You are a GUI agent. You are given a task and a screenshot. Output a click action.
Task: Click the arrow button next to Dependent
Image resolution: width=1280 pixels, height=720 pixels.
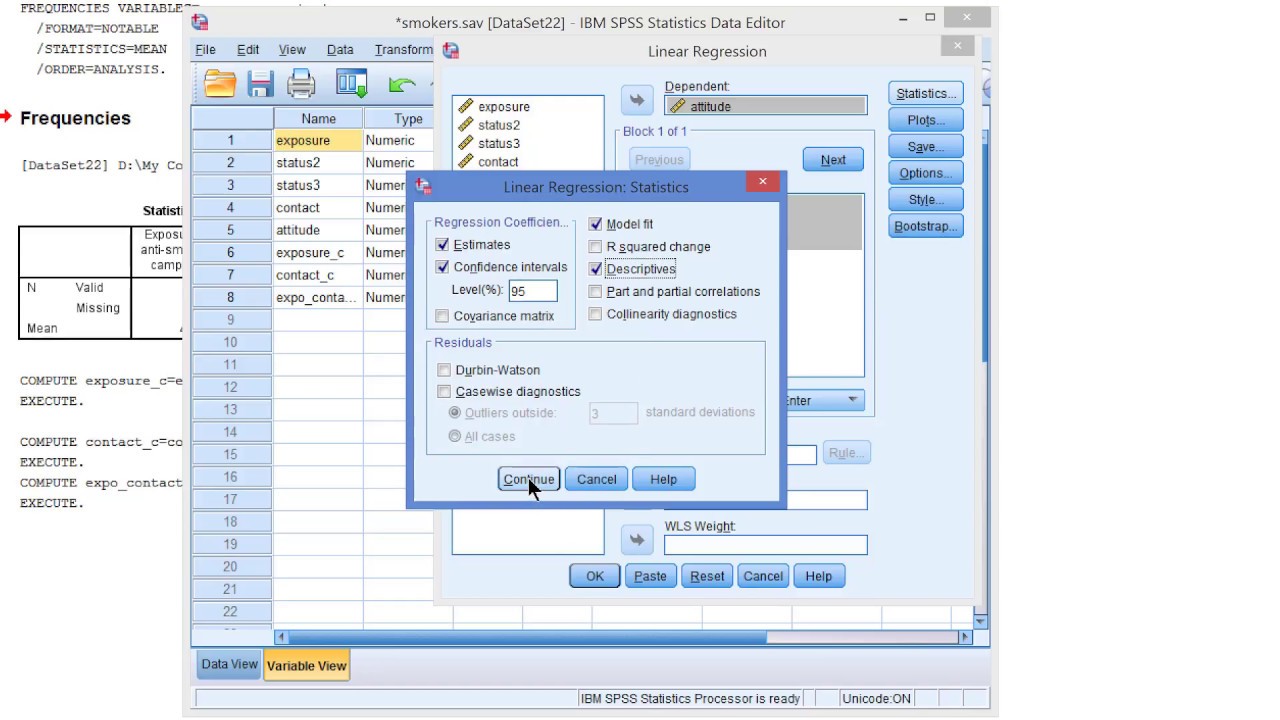(637, 100)
